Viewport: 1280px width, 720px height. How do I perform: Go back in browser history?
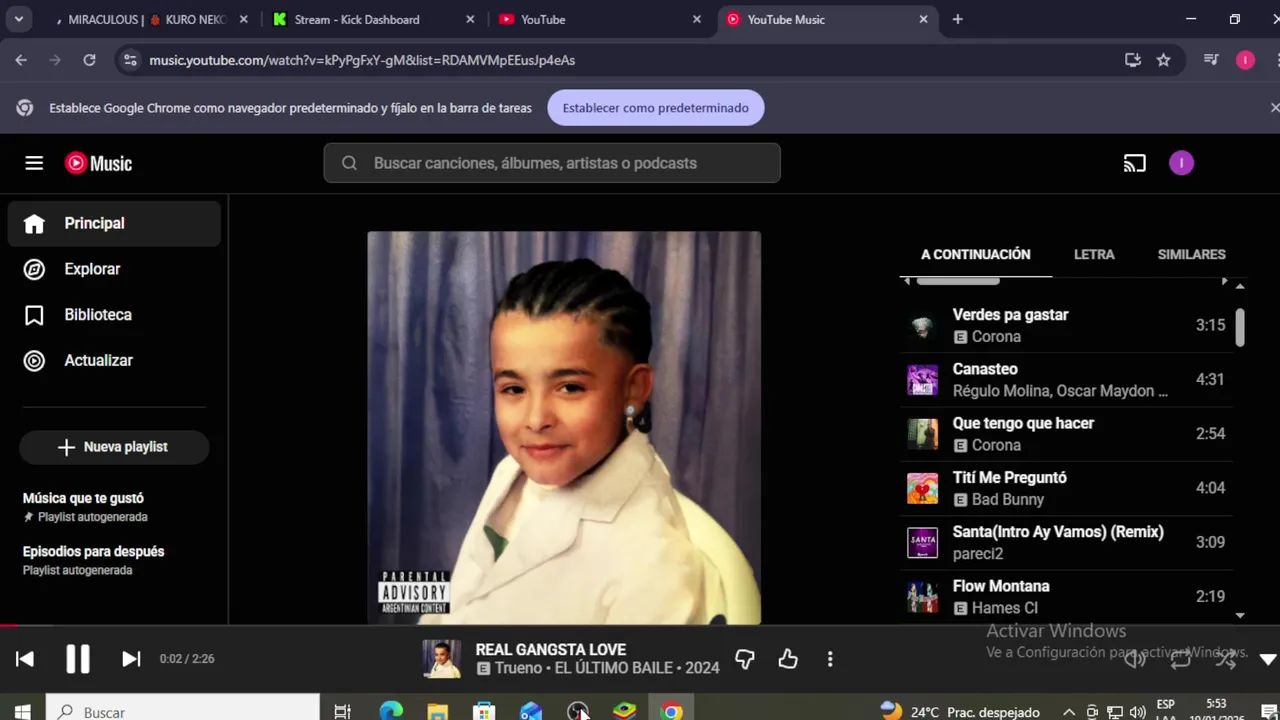pos(21,60)
